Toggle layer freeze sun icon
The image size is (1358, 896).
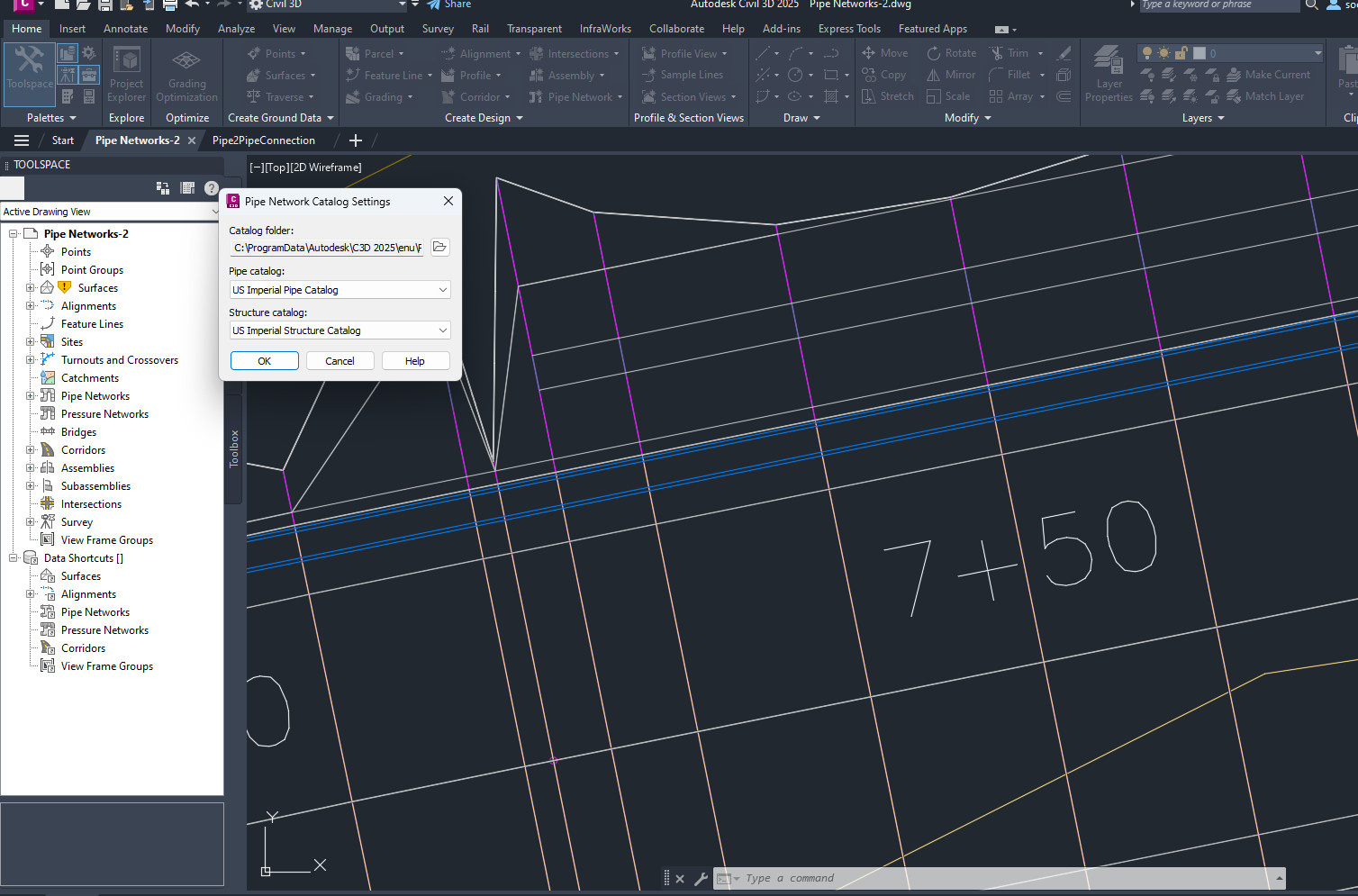pyautogui.click(x=1164, y=53)
